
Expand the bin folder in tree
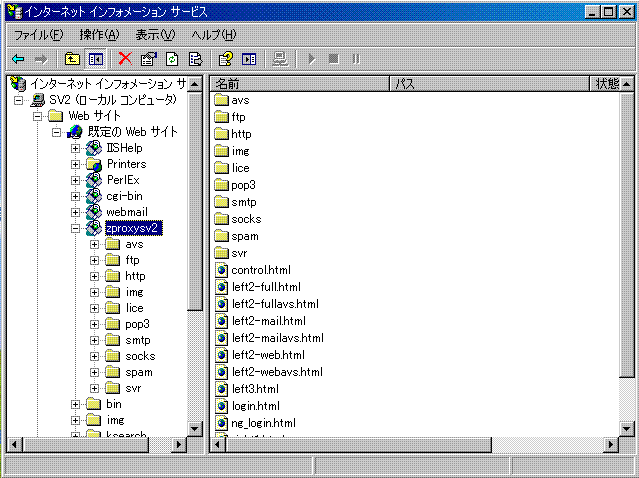[75, 404]
